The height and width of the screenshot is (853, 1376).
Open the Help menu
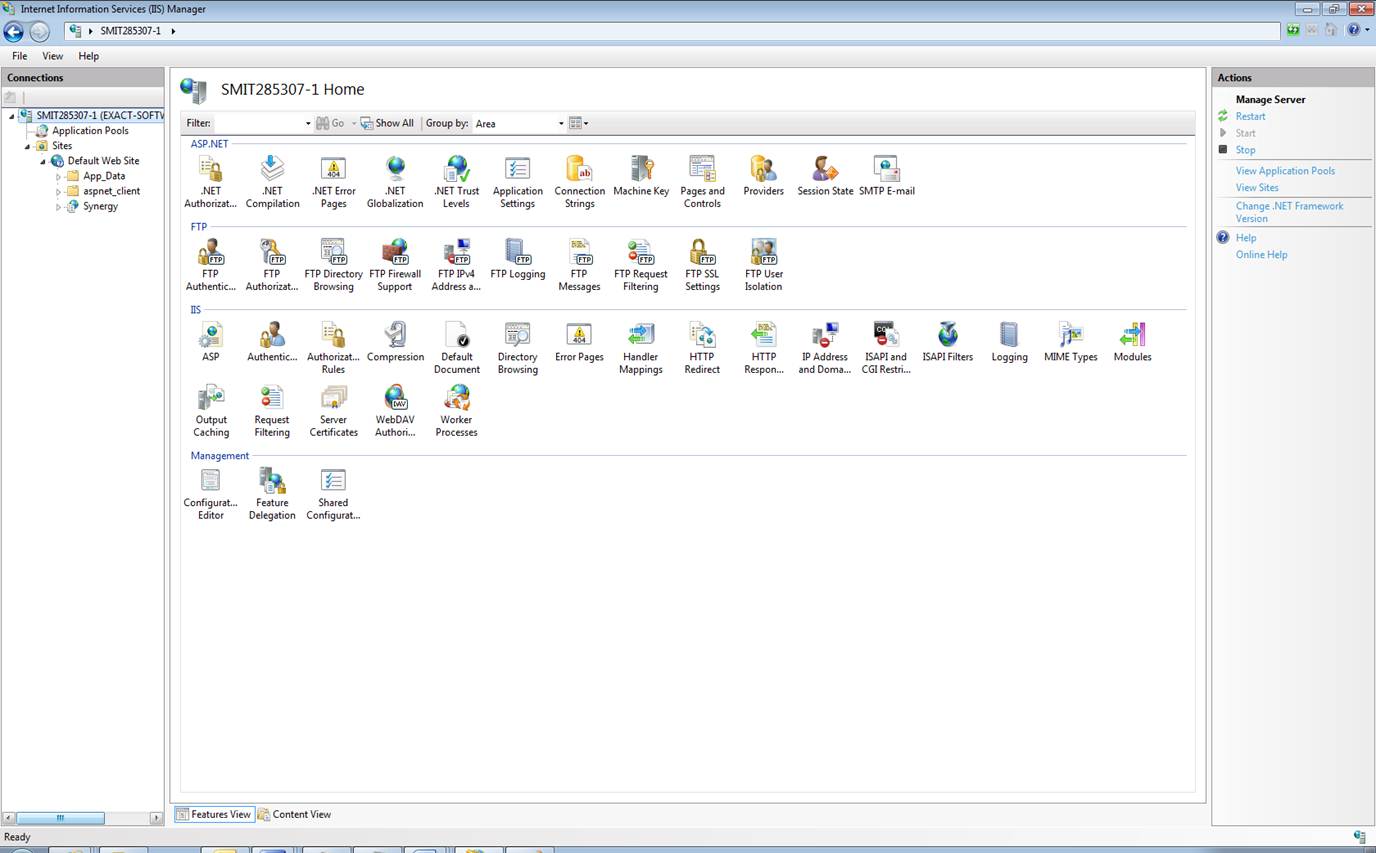(88, 56)
